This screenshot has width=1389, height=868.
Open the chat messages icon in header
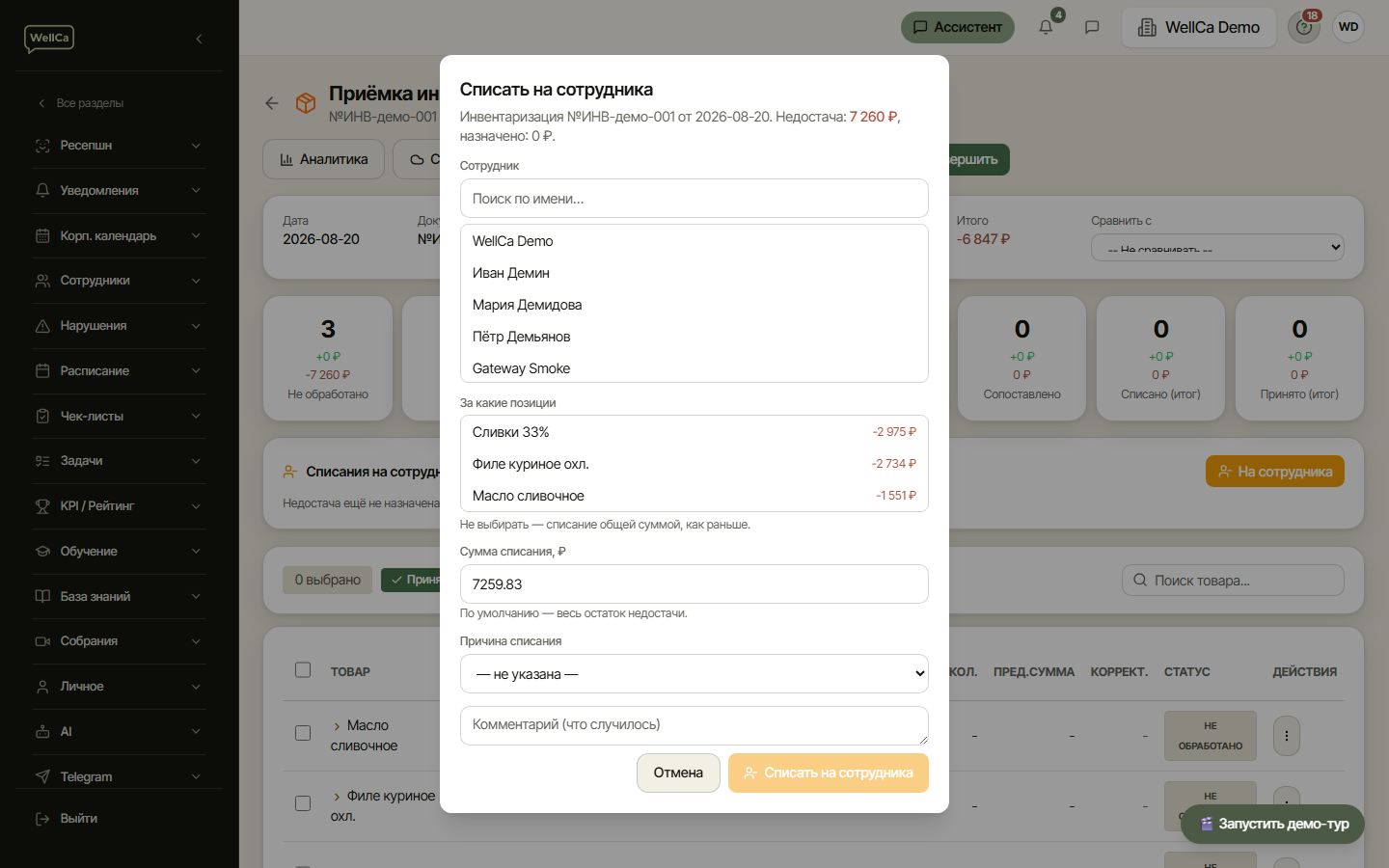tap(1092, 27)
